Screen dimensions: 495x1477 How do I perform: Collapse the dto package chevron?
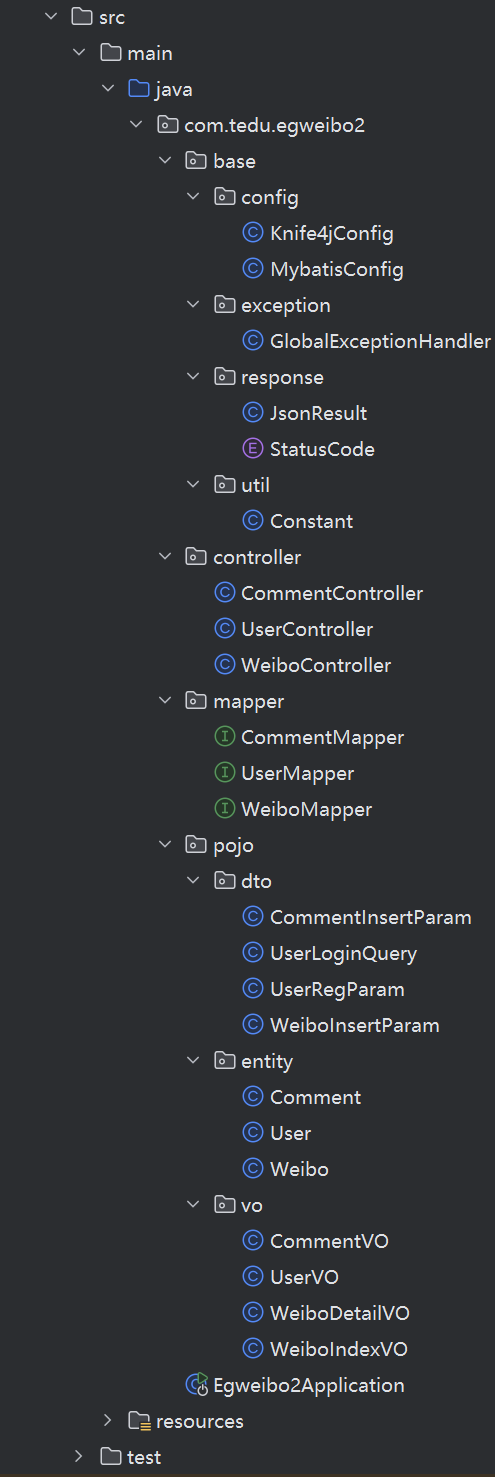(x=194, y=881)
